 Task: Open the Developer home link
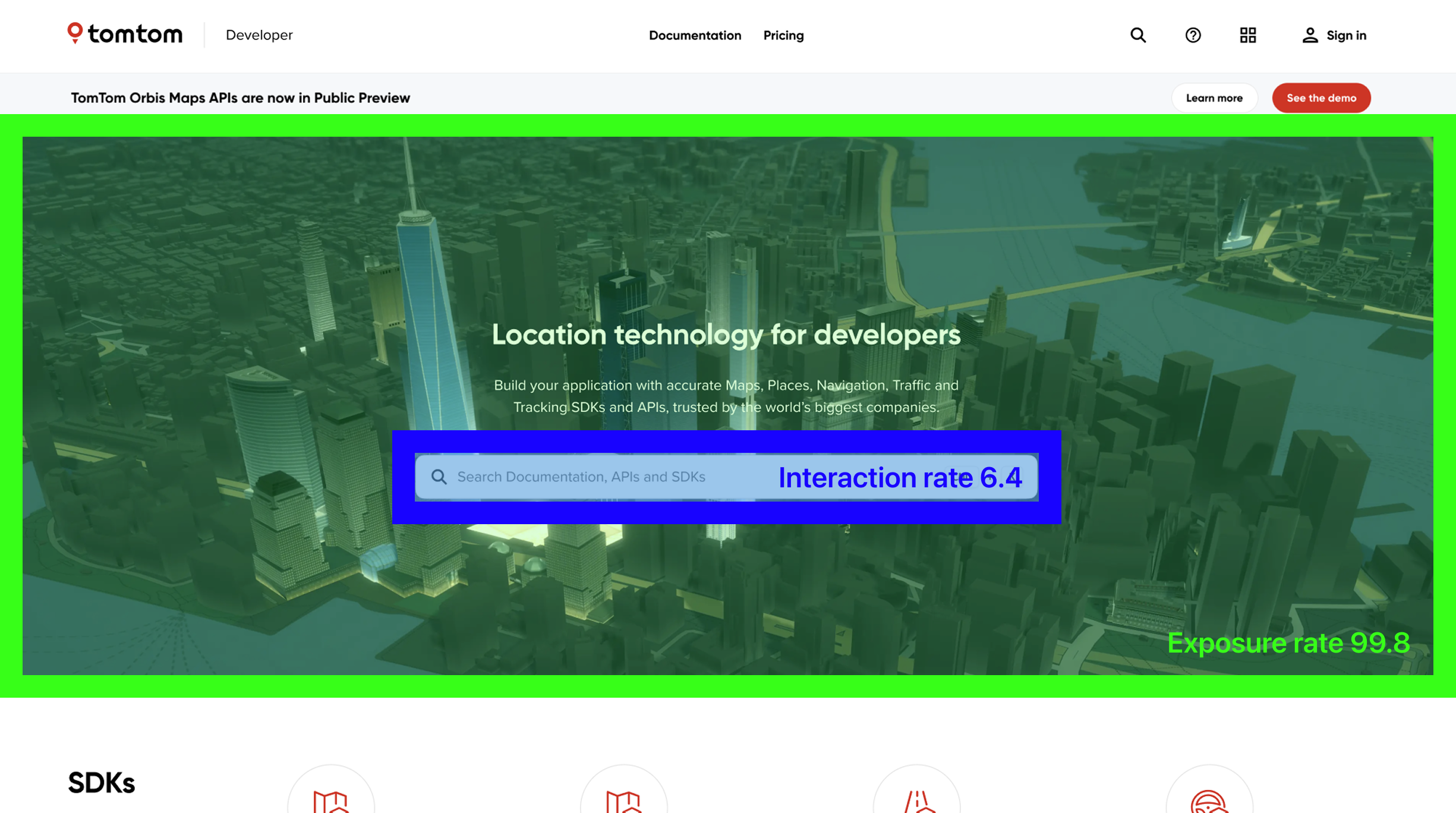pos(259,36)
